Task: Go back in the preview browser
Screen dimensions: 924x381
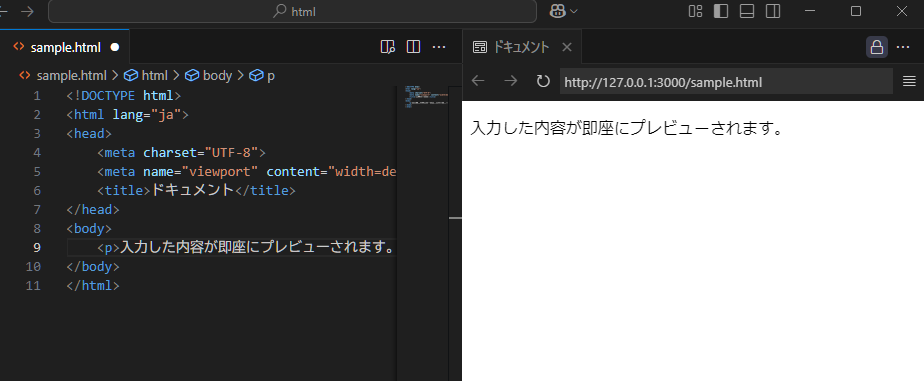Action: click(478, 81)
